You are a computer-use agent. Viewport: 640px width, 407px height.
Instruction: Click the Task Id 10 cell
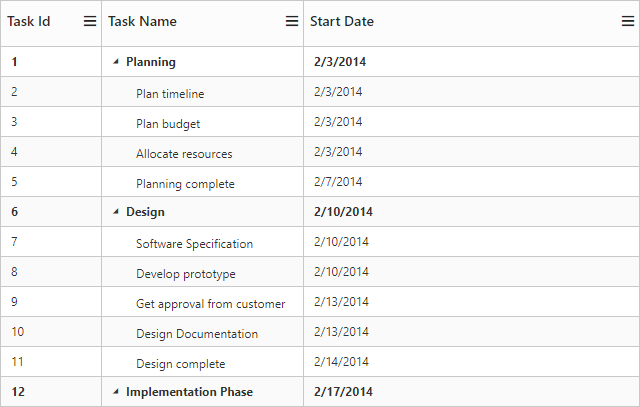pyautogui.click(x=18, y=332)
